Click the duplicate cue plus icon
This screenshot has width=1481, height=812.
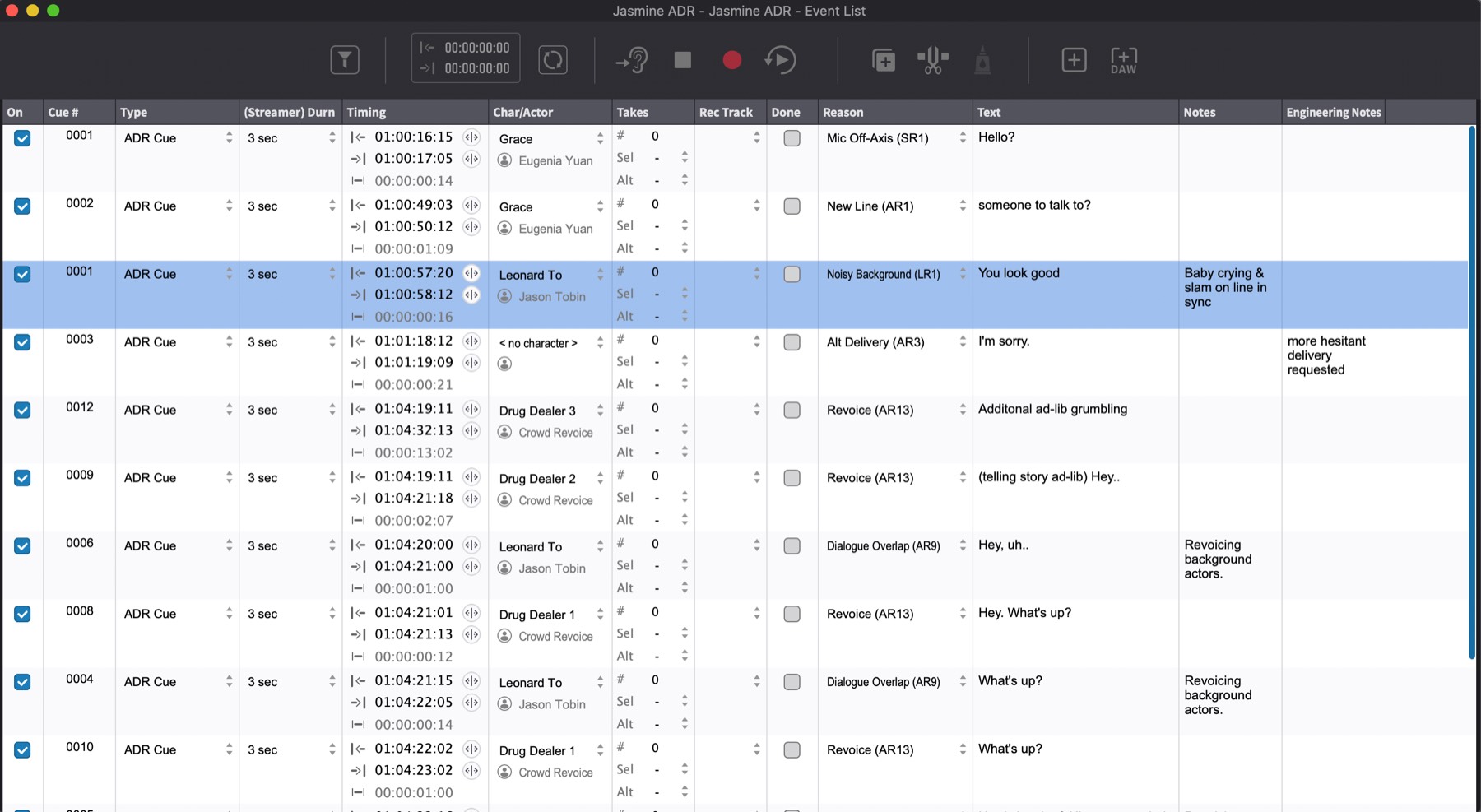click(884, 59)
